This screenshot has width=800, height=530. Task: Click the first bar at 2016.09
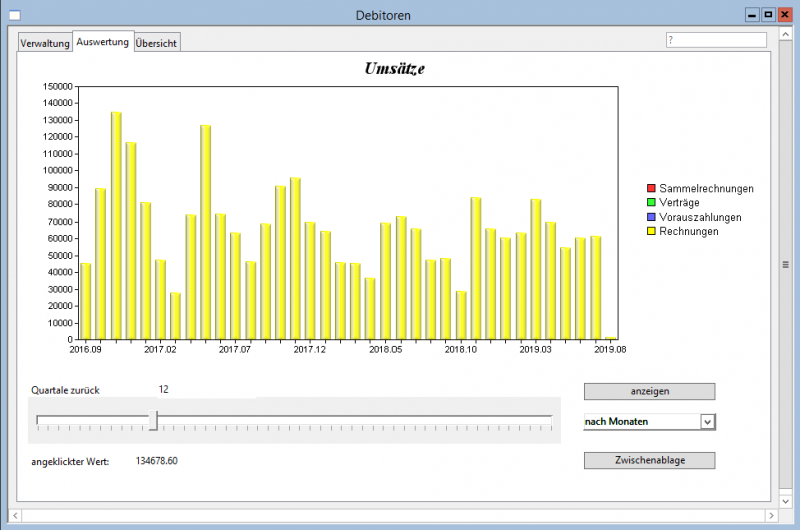(86, 301)
